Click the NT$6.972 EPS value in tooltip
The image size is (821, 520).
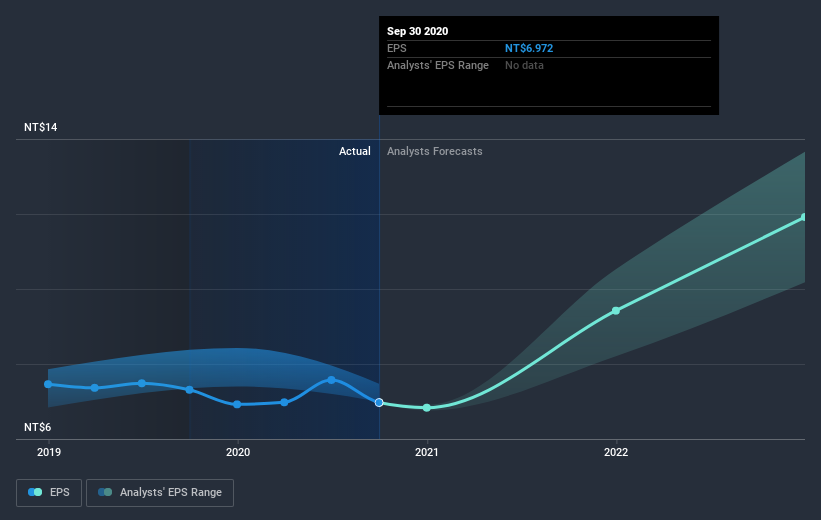pos(529,48)
